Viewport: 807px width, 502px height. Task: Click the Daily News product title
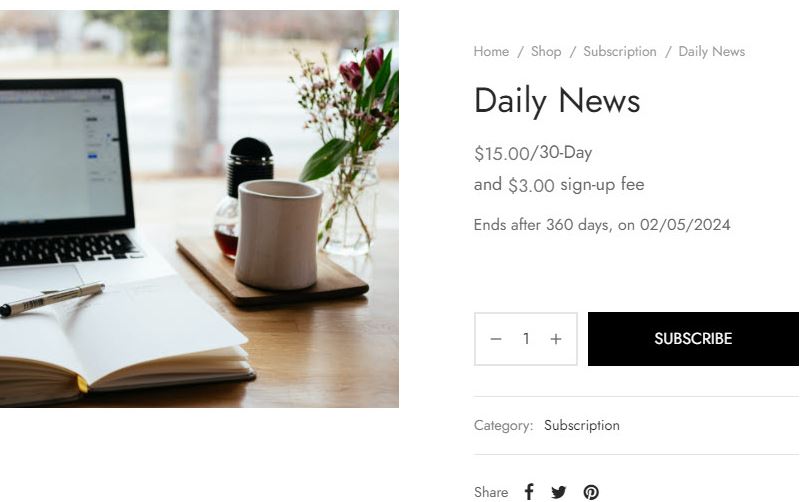557,101
